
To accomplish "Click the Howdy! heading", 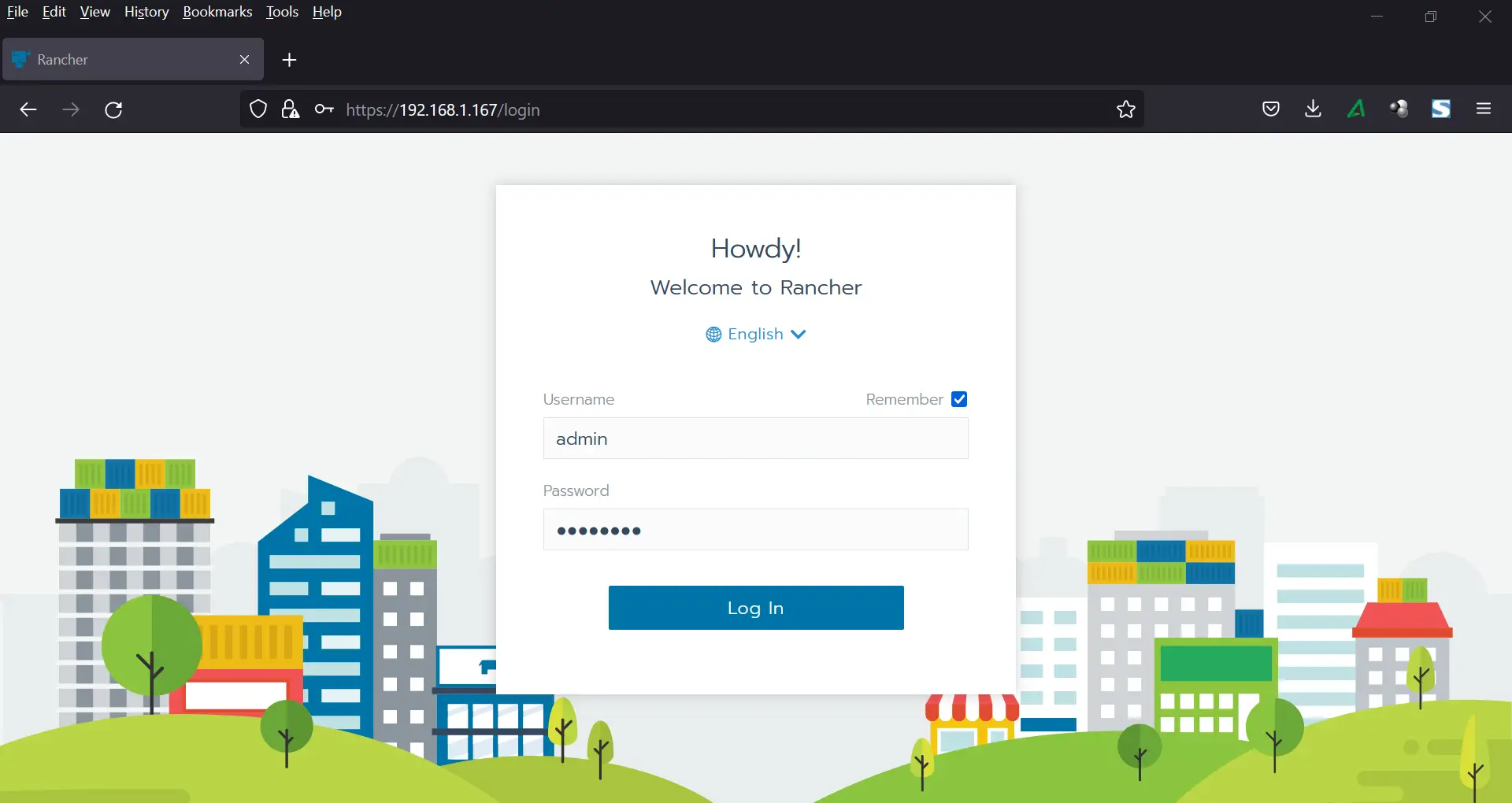I will coord(756,249).
